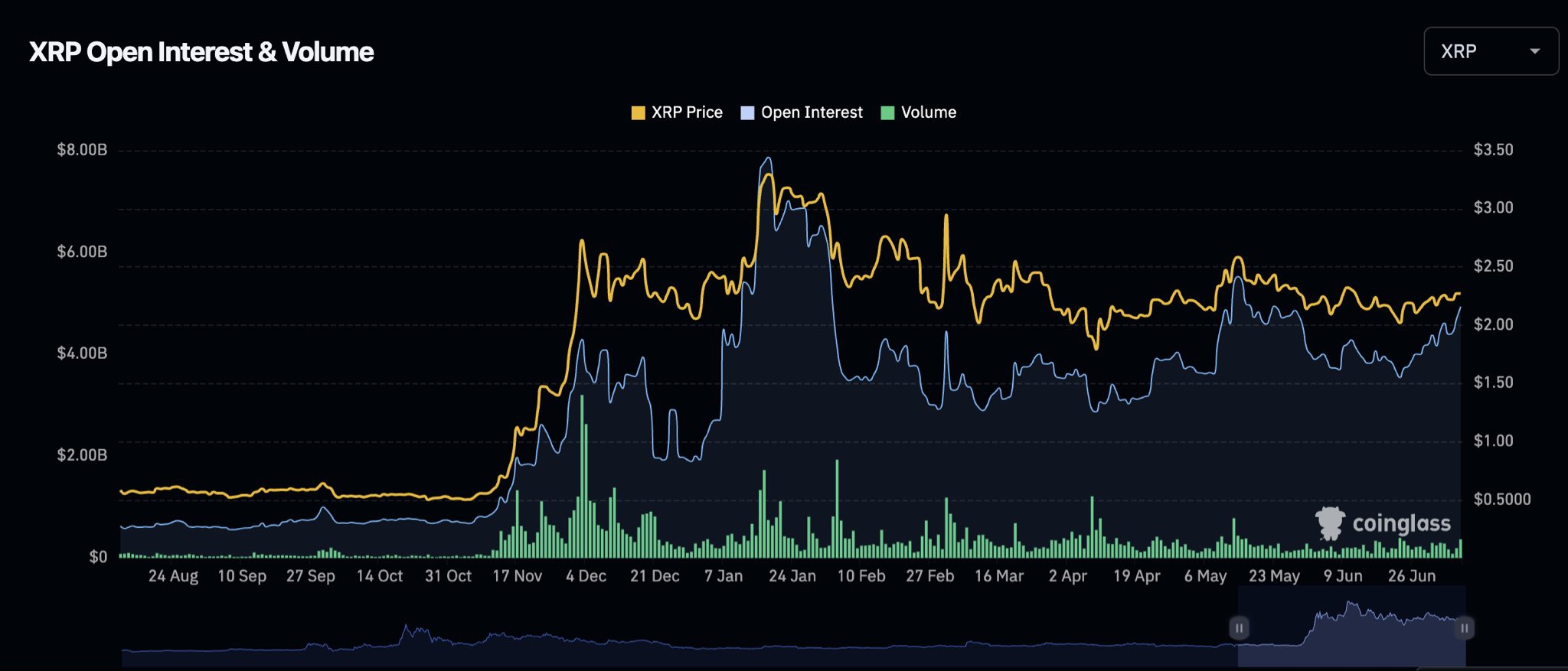Click the left range handle on navigator
This screenshot has width=1568, height=671.
pyautogui.click(x=1239, y=628)
